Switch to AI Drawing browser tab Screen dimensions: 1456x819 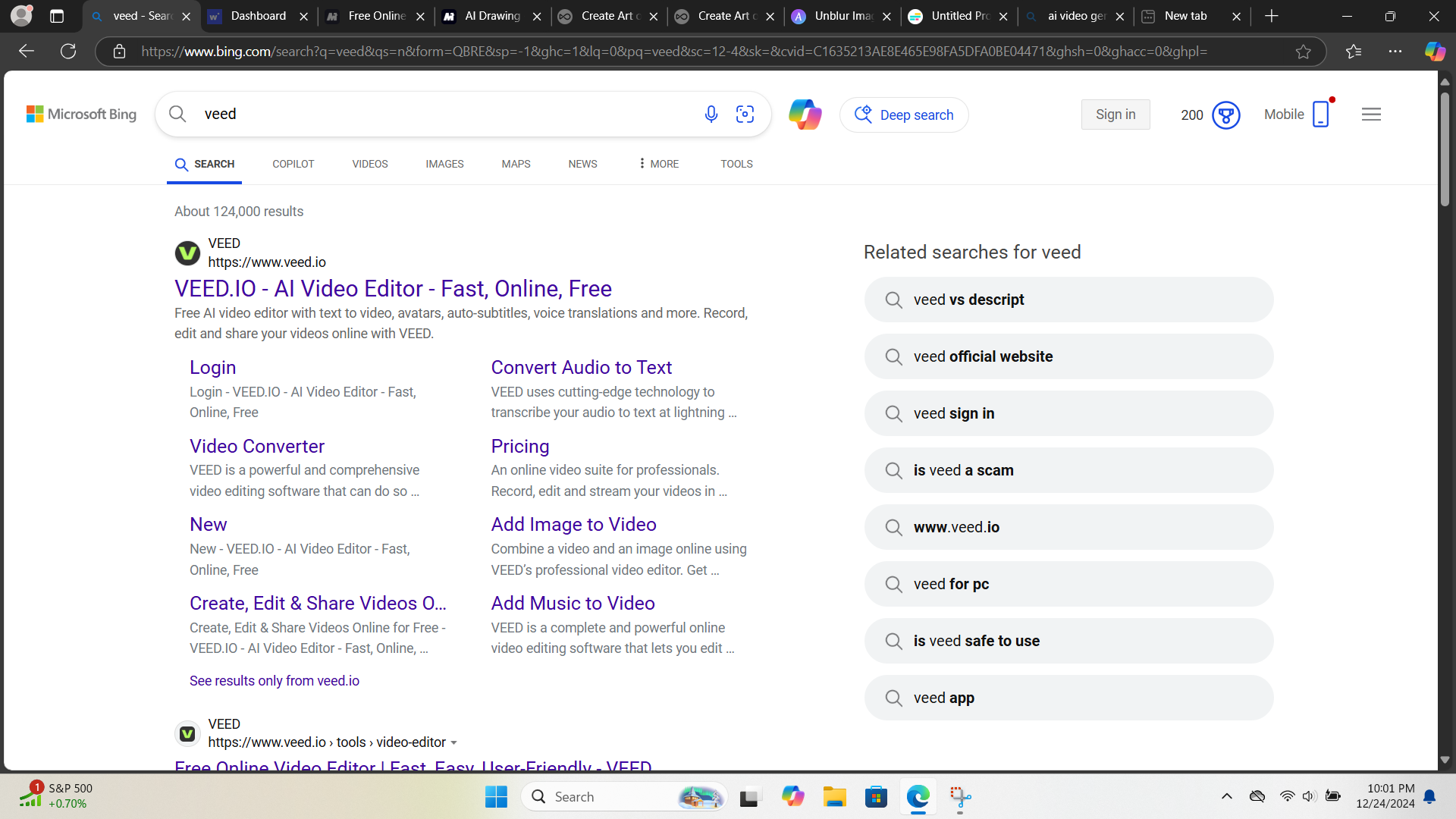pos(491,16)
